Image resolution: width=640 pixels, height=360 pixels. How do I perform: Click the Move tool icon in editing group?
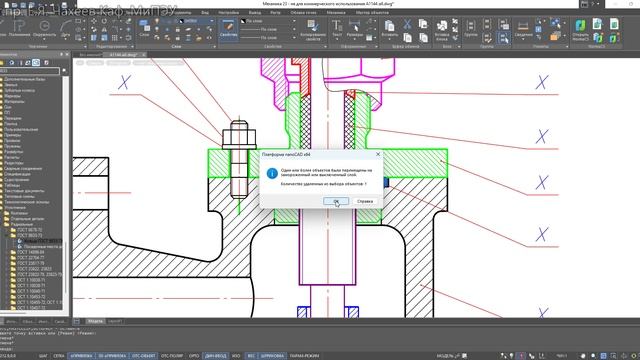94,21
